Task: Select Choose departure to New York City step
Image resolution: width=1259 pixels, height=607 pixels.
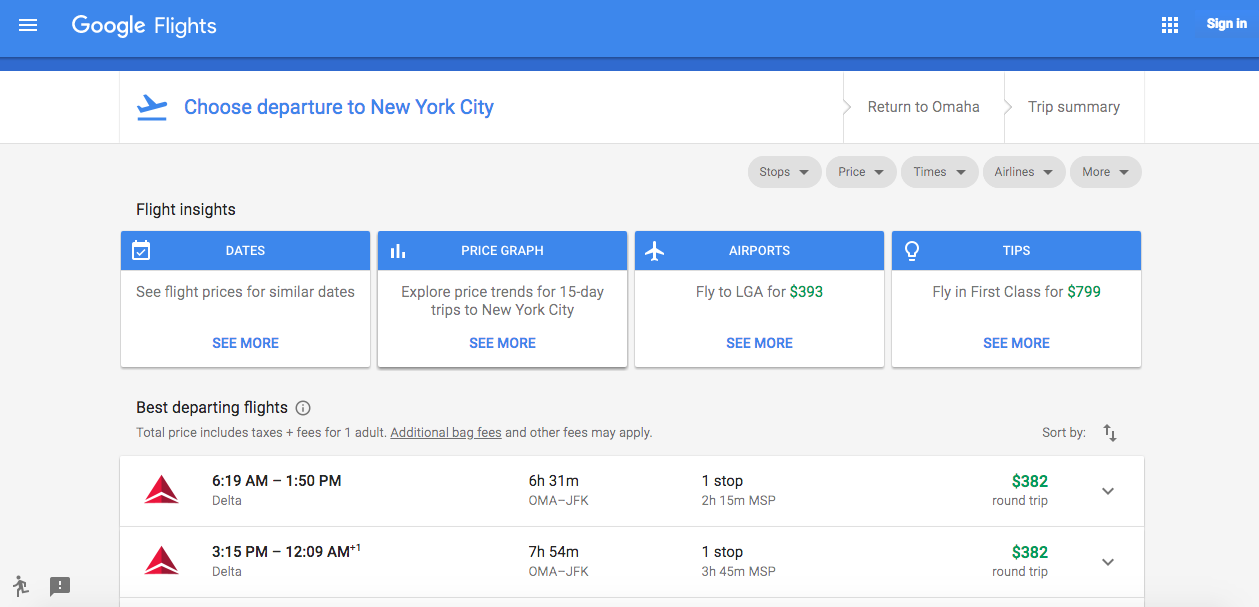Action: [339, 107]
